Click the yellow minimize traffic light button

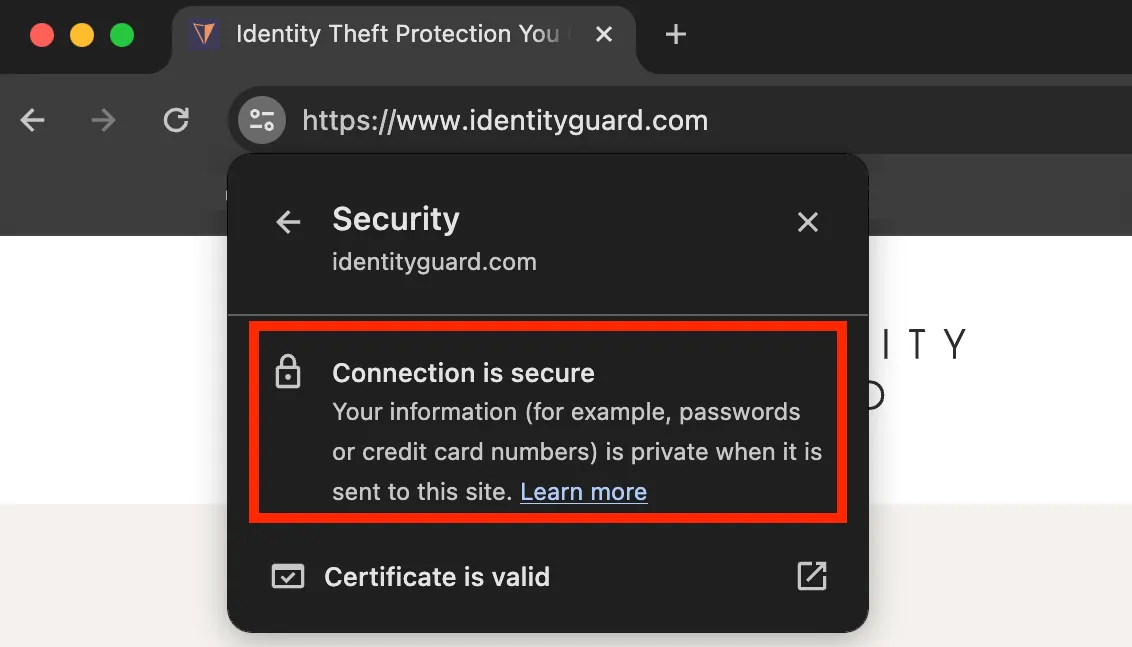81,33
